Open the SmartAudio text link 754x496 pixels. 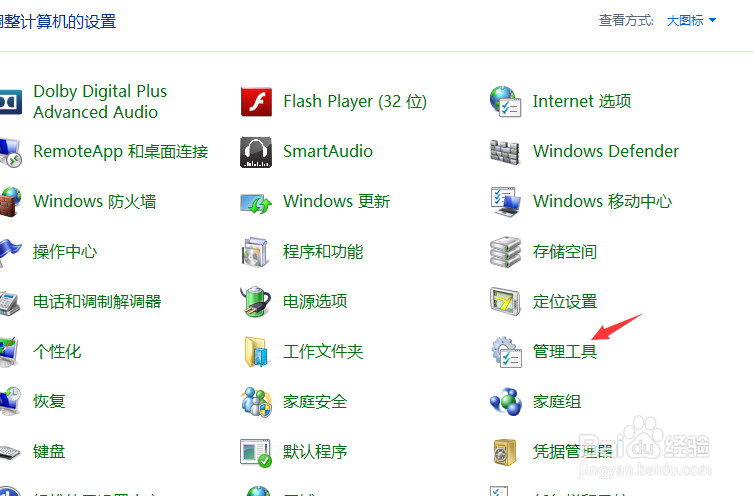click(328, 152)
